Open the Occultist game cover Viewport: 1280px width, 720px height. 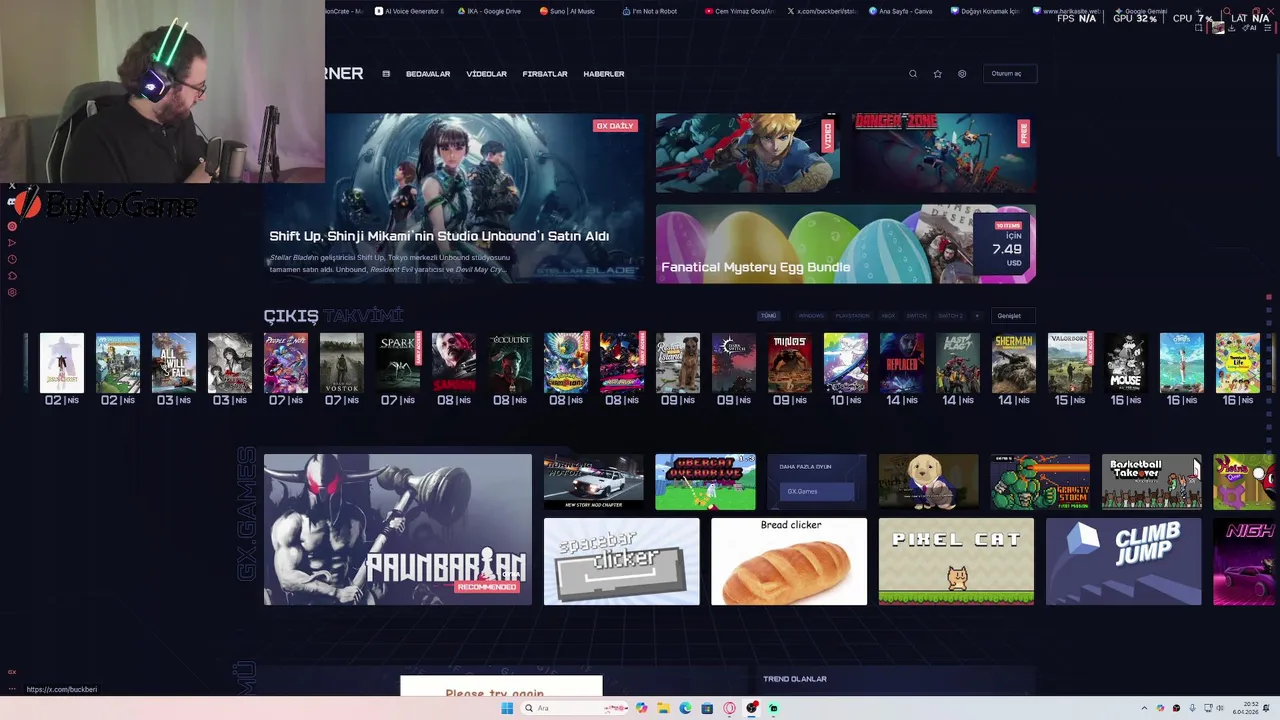pos(509,362)
